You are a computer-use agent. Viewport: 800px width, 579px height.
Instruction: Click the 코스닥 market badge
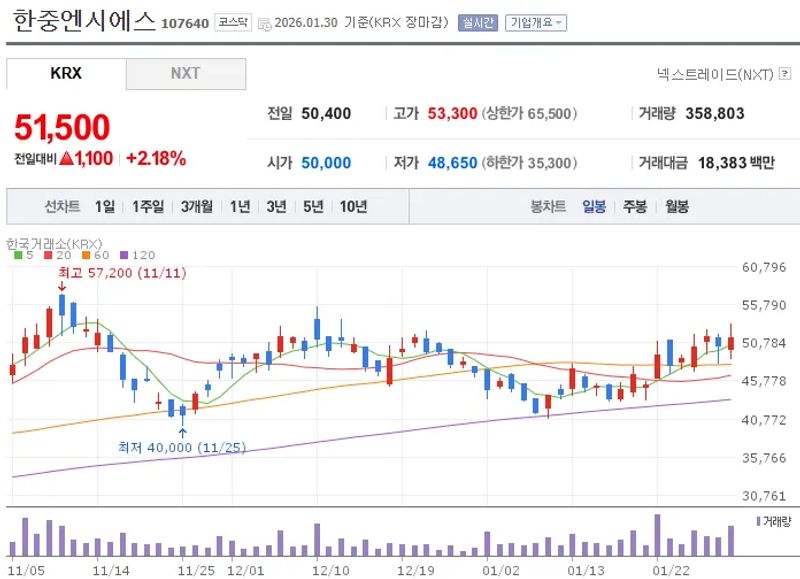[233, 22]
